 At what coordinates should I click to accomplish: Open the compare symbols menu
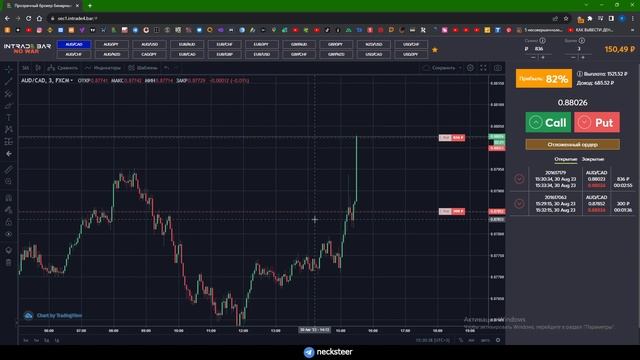(62, 68)
